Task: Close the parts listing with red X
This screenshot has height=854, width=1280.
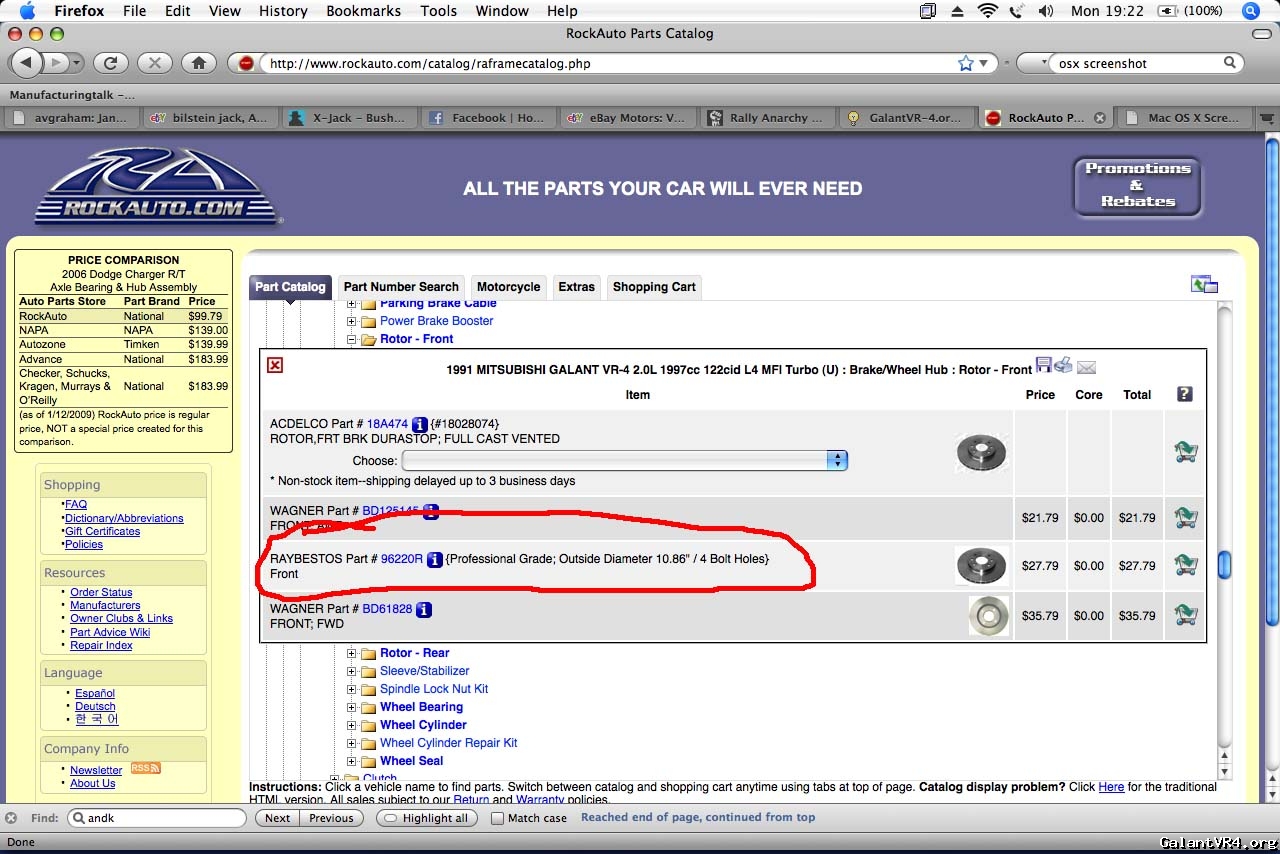Action: pos(275,365)
